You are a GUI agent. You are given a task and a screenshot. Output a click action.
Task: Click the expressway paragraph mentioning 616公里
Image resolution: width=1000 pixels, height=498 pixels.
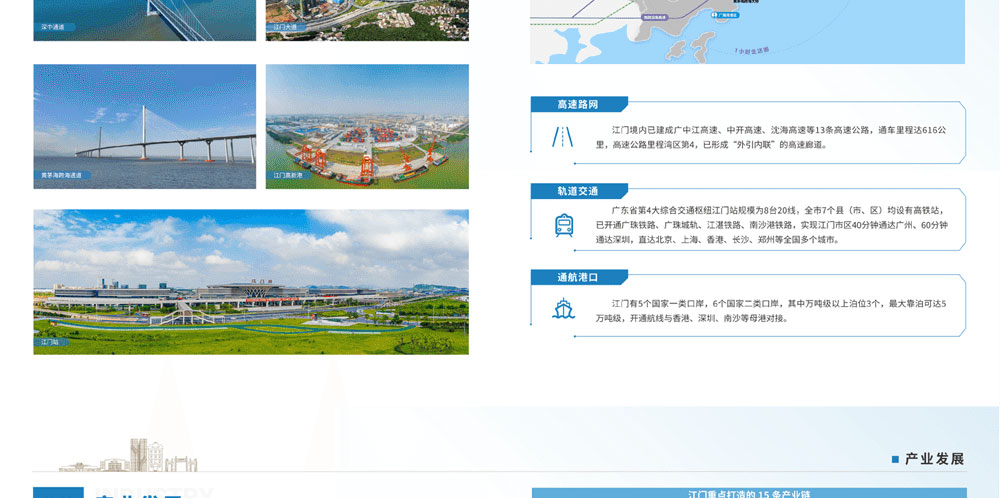[x=771, y=138]
